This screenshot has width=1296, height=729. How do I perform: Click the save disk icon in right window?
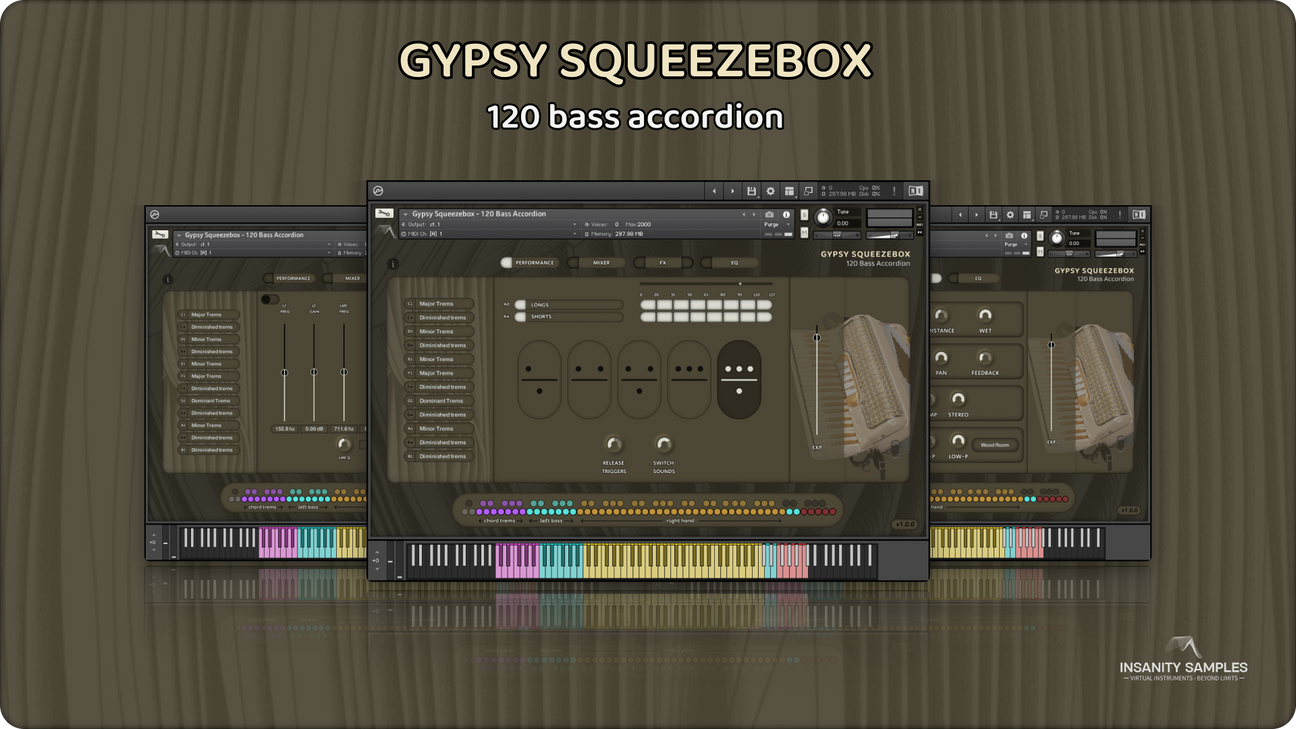[992, 214]
